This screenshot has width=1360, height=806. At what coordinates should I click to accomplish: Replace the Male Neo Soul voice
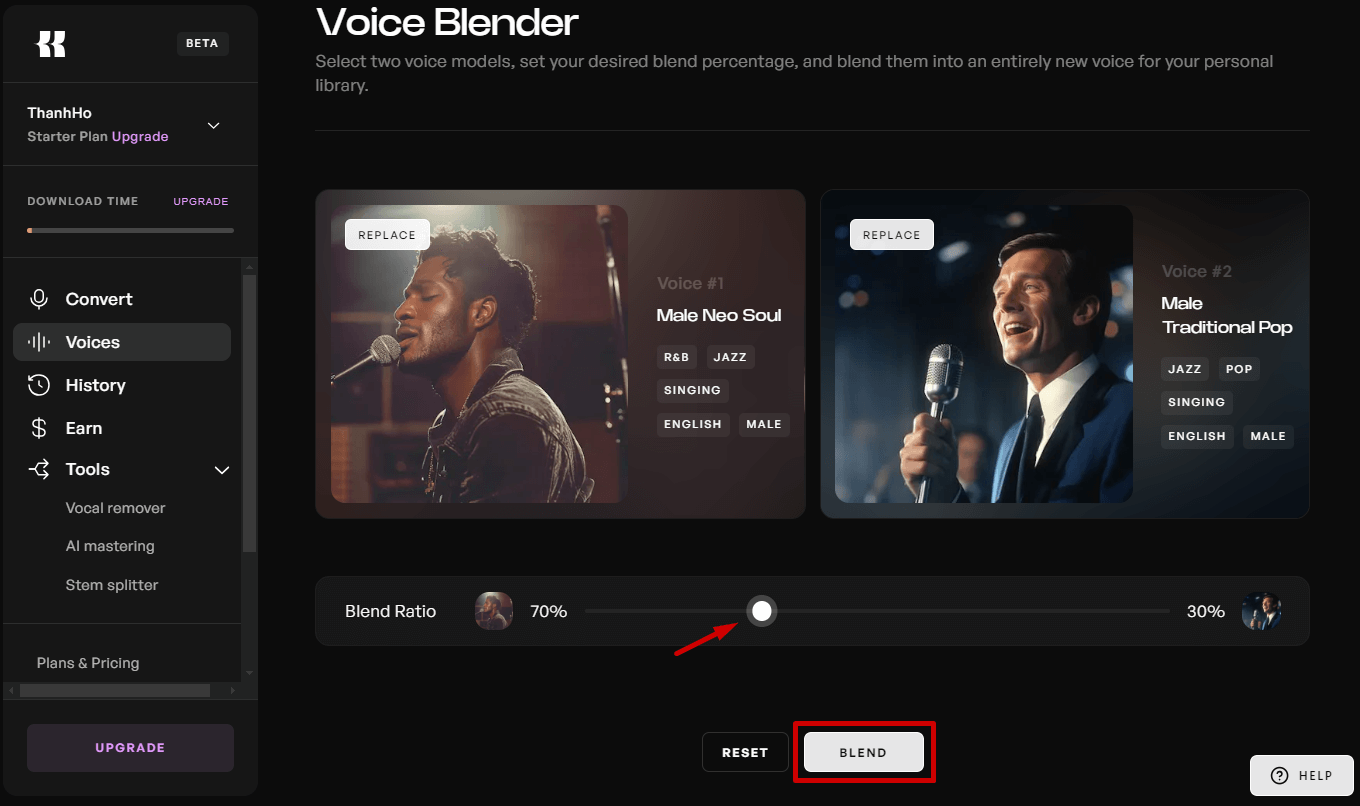[387, 235]
